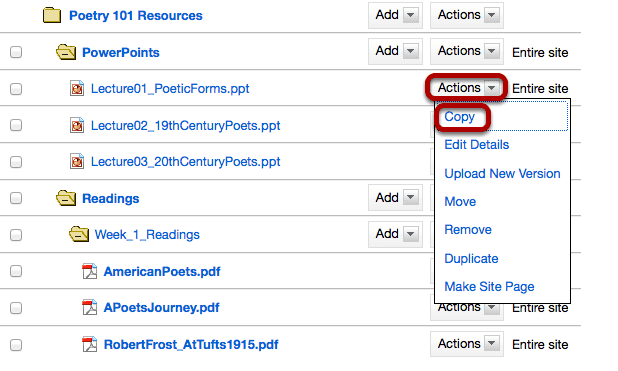This screenshot has width=618, height=371.
Task: Open Actions dropdown for Poetry 101 Resources
Action: pyautogui.click(x=467, y=15)
